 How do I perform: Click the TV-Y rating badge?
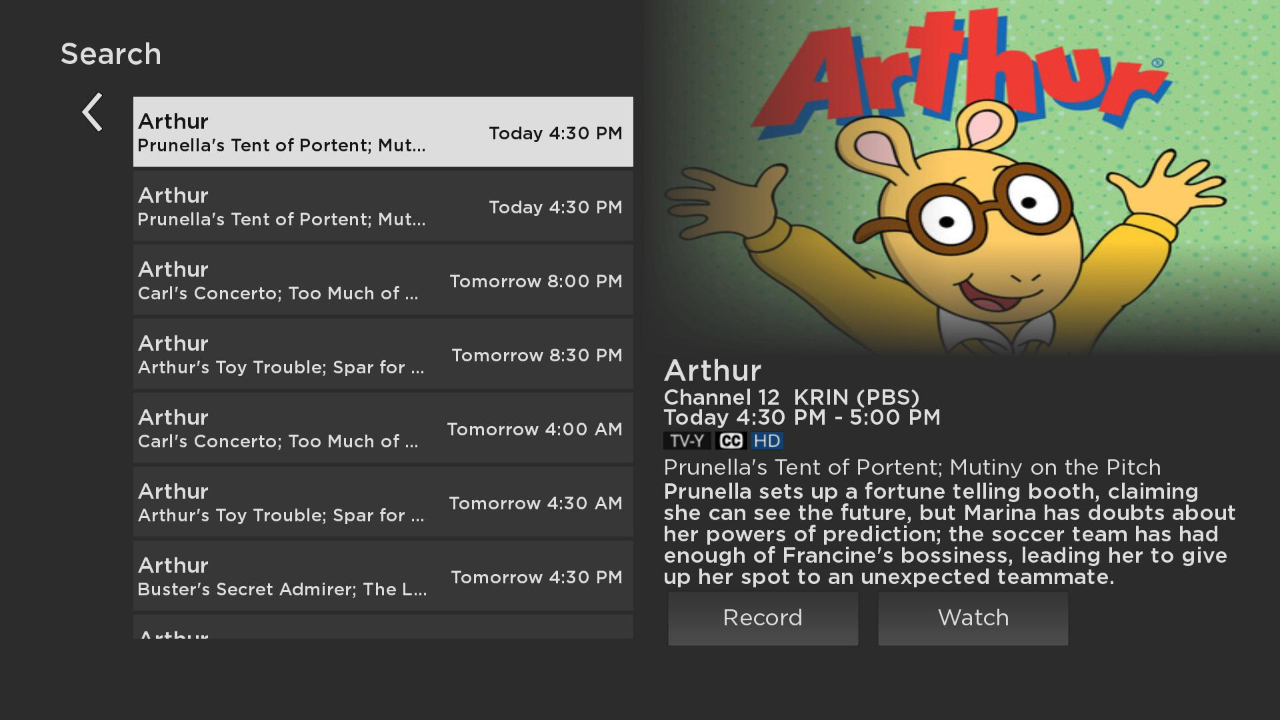coord(686,441)
